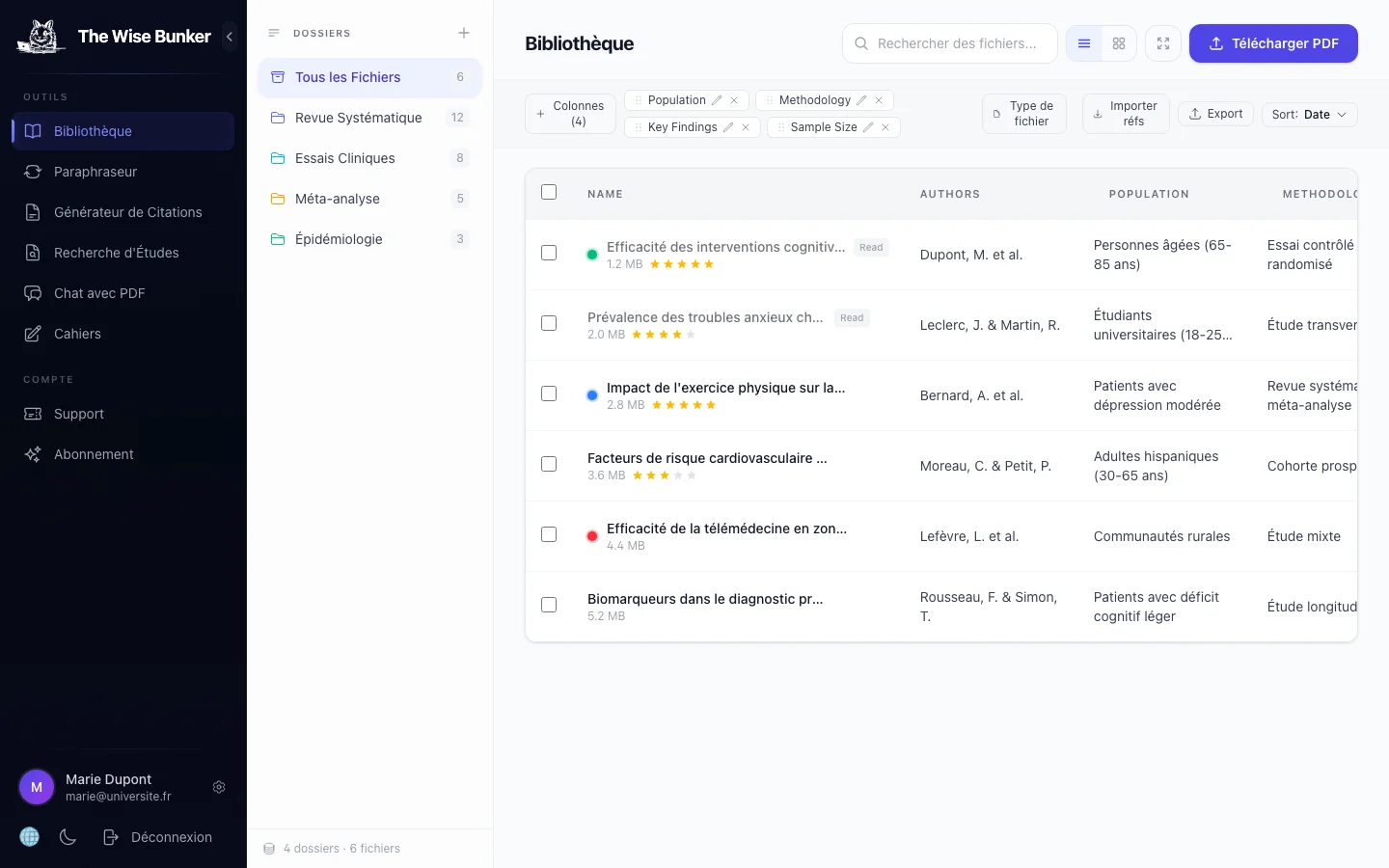Switch to grid view layout
Viewport: 1389px width, 868px height.
tap(1118, 43)
